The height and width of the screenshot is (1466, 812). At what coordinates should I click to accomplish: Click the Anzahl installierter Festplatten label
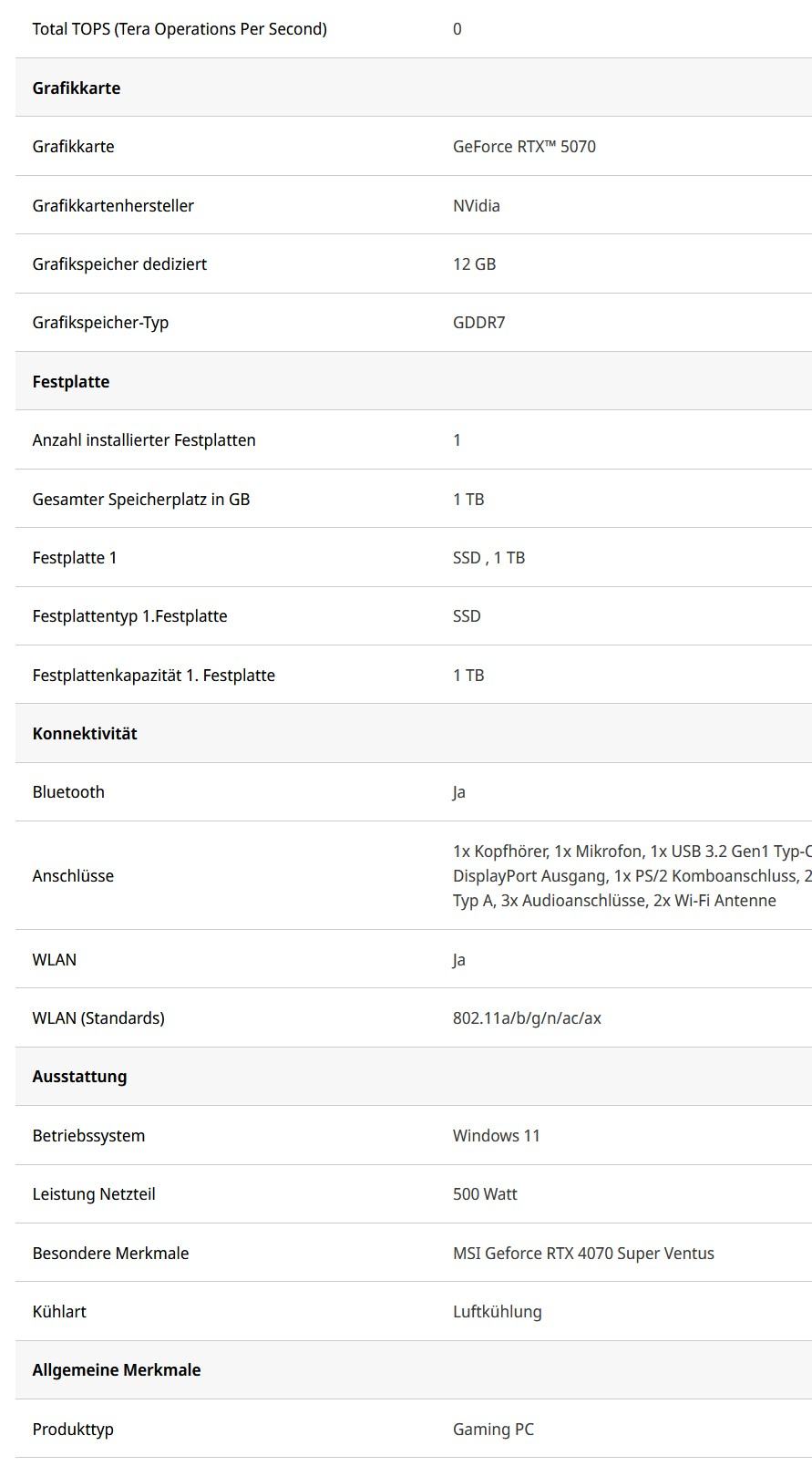coord(144,440)
